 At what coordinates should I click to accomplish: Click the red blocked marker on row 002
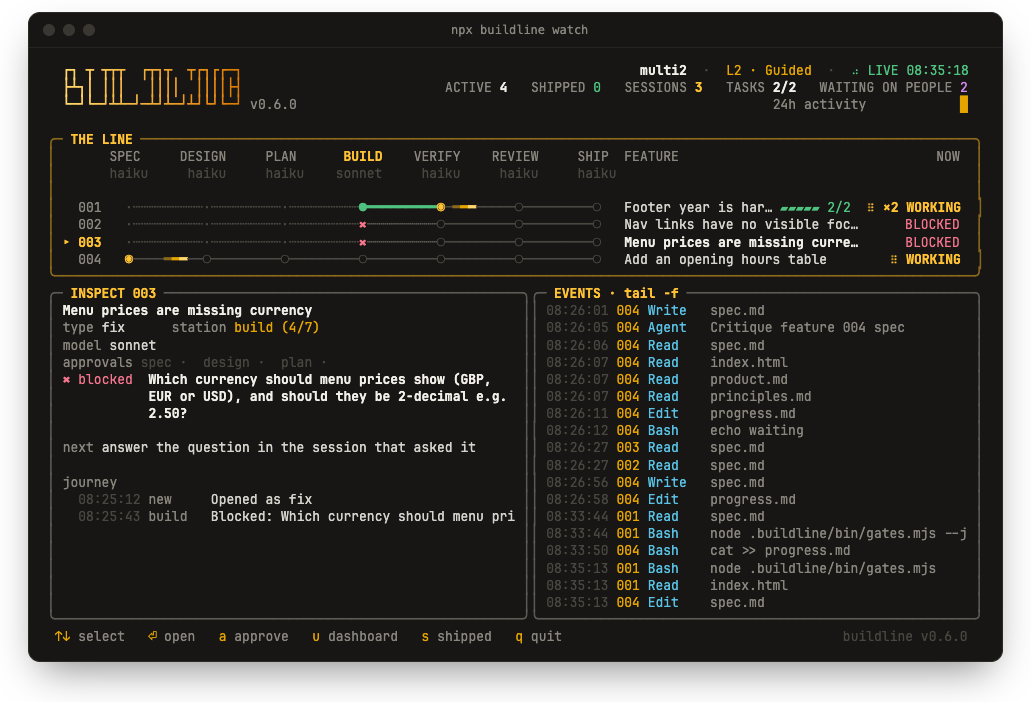click(x=363, y=225)
